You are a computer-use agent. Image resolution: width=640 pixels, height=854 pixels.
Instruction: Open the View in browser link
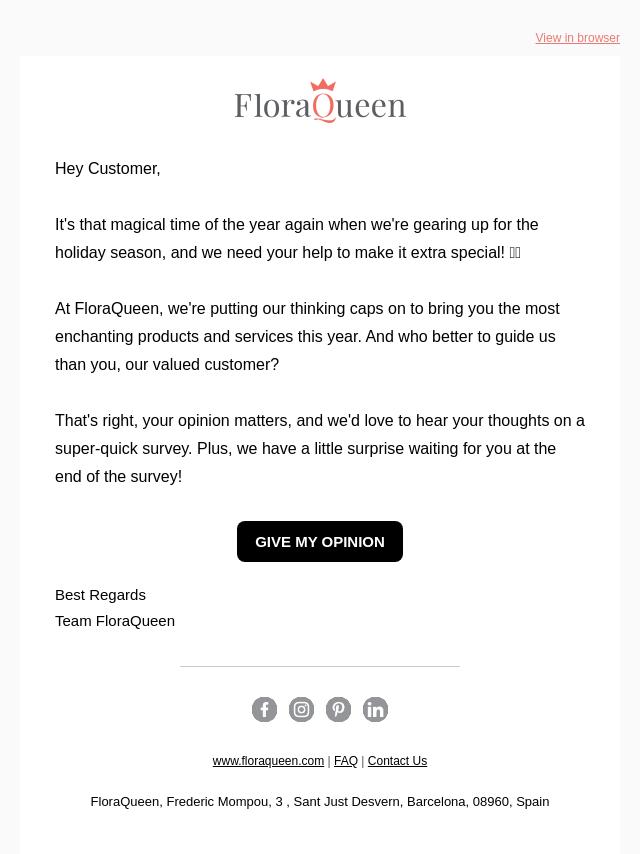(577, 38)
